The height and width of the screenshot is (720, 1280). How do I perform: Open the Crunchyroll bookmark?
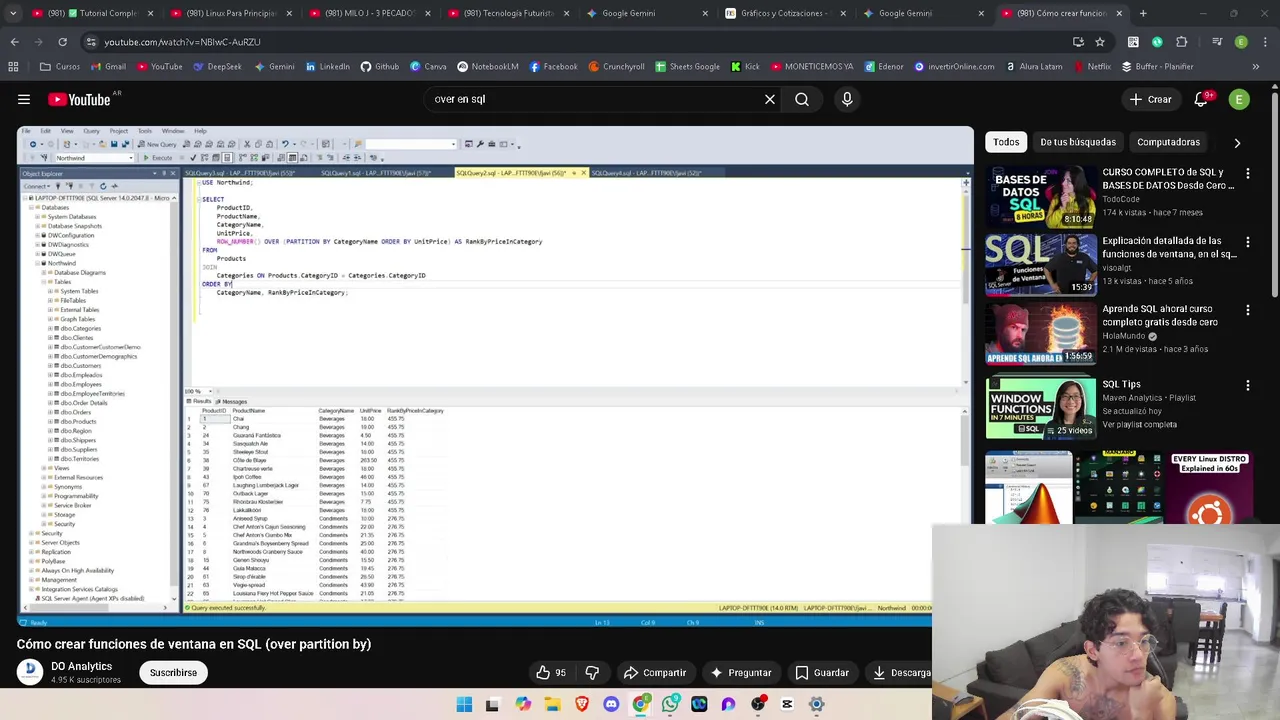pos(616,67)
